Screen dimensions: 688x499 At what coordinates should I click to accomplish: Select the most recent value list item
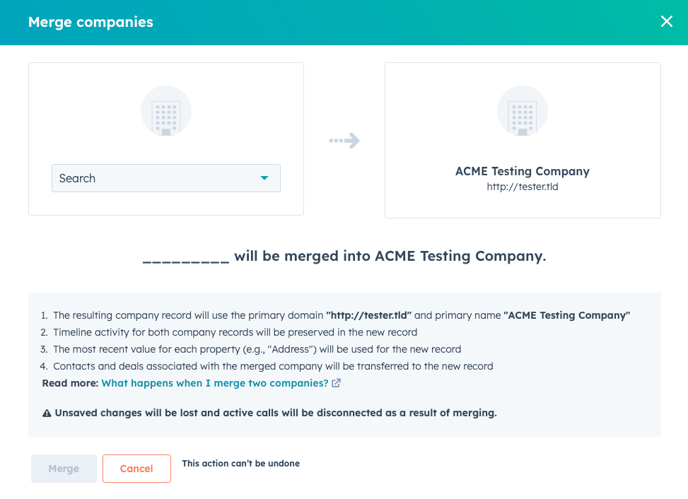[257, 349]
